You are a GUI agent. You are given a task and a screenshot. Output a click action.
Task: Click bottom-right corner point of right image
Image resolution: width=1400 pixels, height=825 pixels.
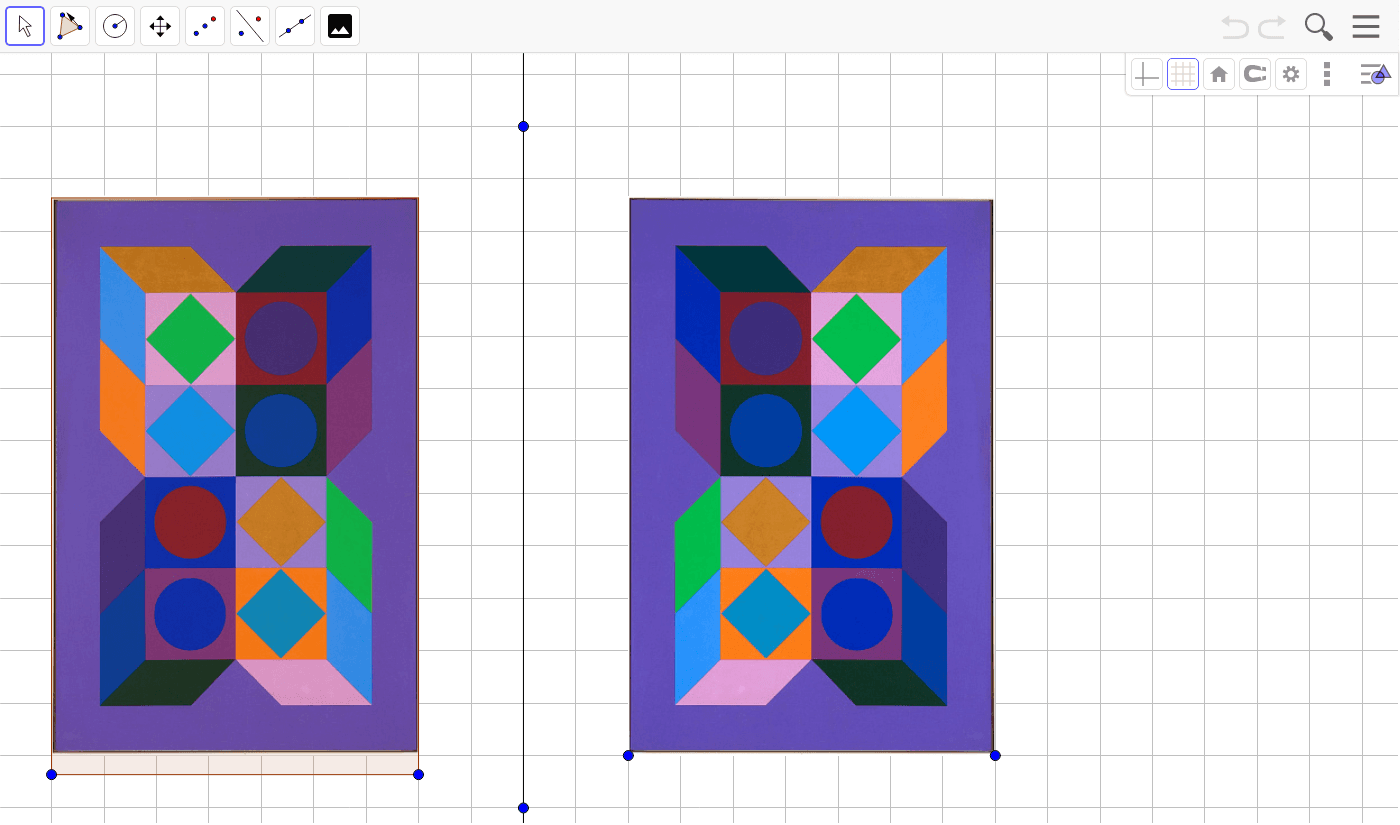coord(995,756)
